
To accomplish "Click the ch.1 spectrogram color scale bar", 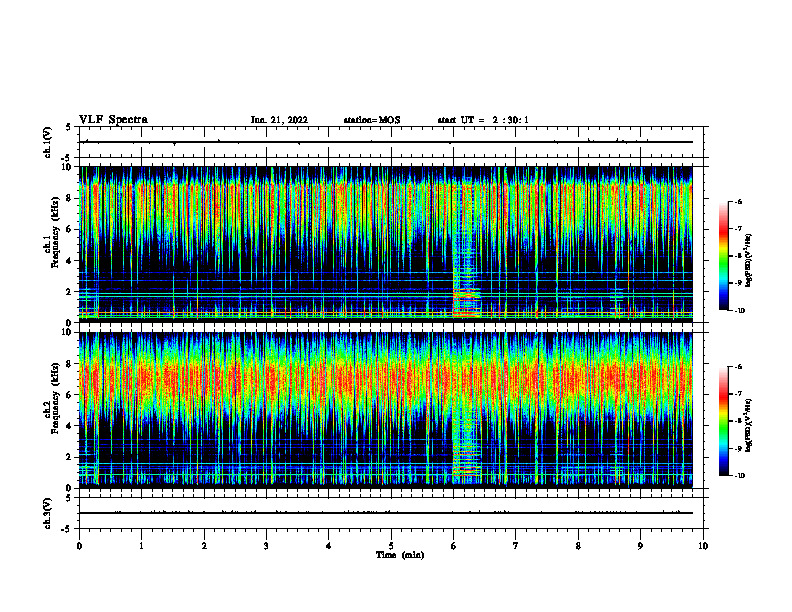I will click(724, 256).
